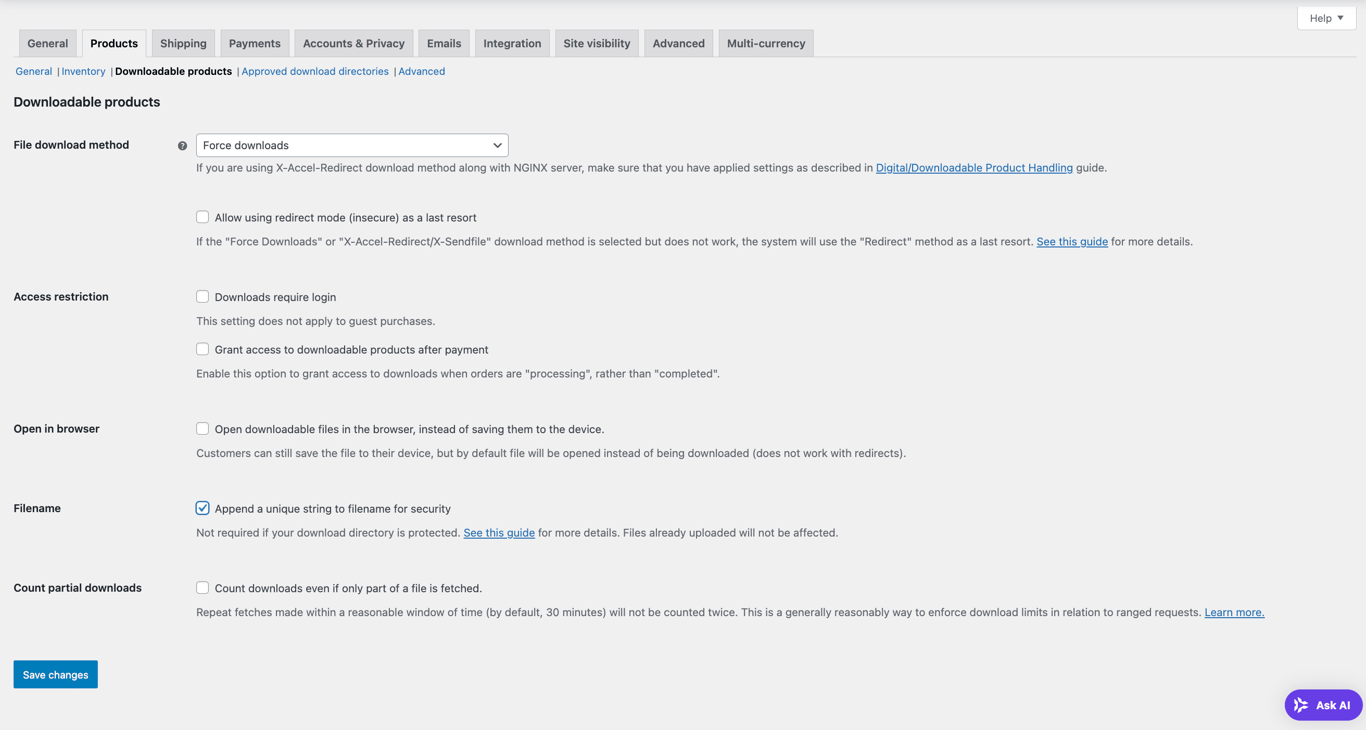Enable Downloads require login
This screenshot has width=1366, height=730.
[202, 296]
